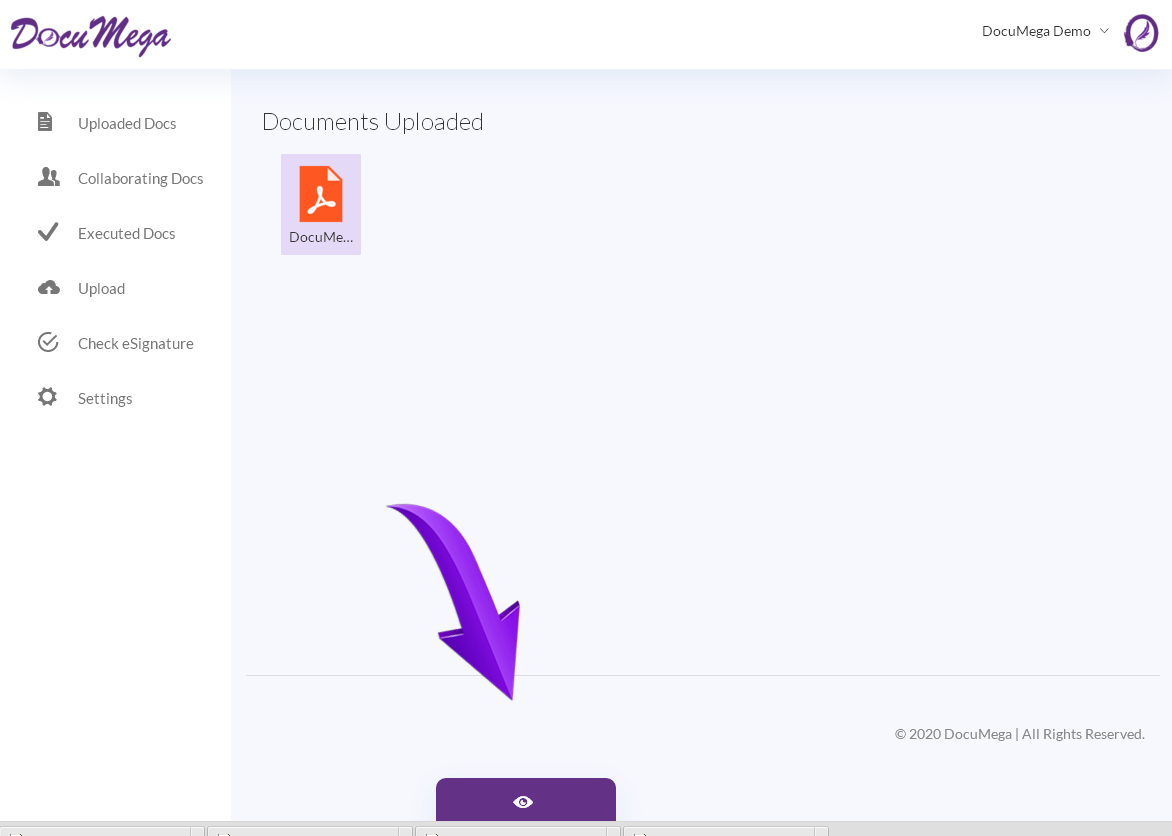
Task: Click the eye icon to view document
Action: click(523, 802)
